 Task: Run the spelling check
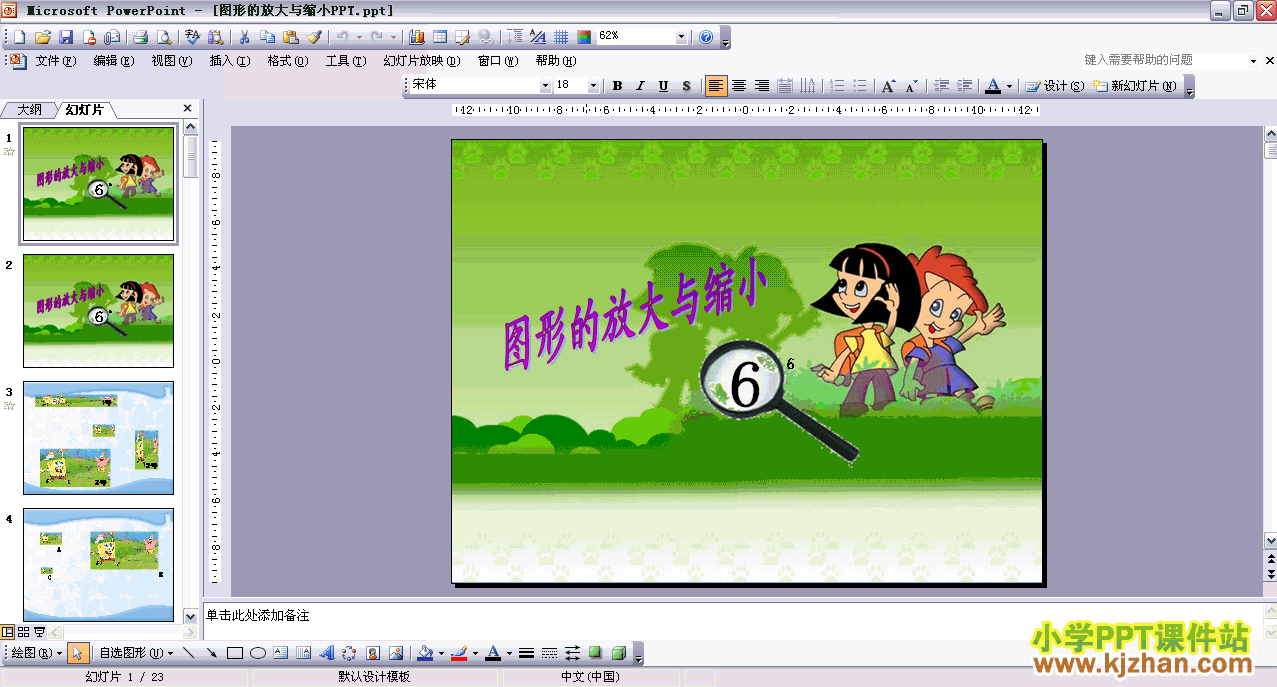[x=192, y=37]
